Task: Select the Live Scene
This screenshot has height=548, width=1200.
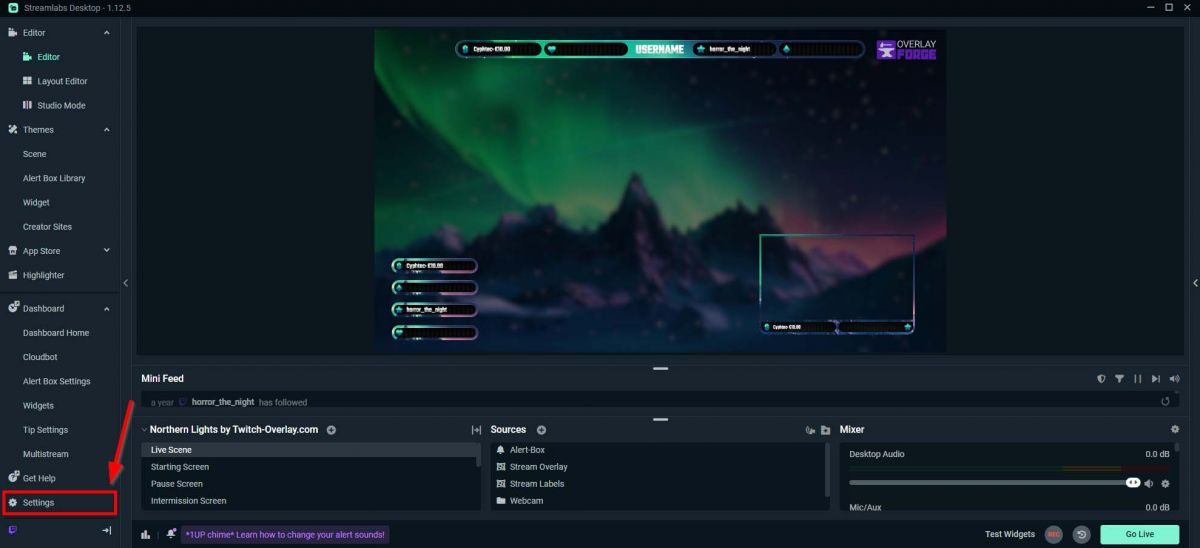Action: pos(310,450)
